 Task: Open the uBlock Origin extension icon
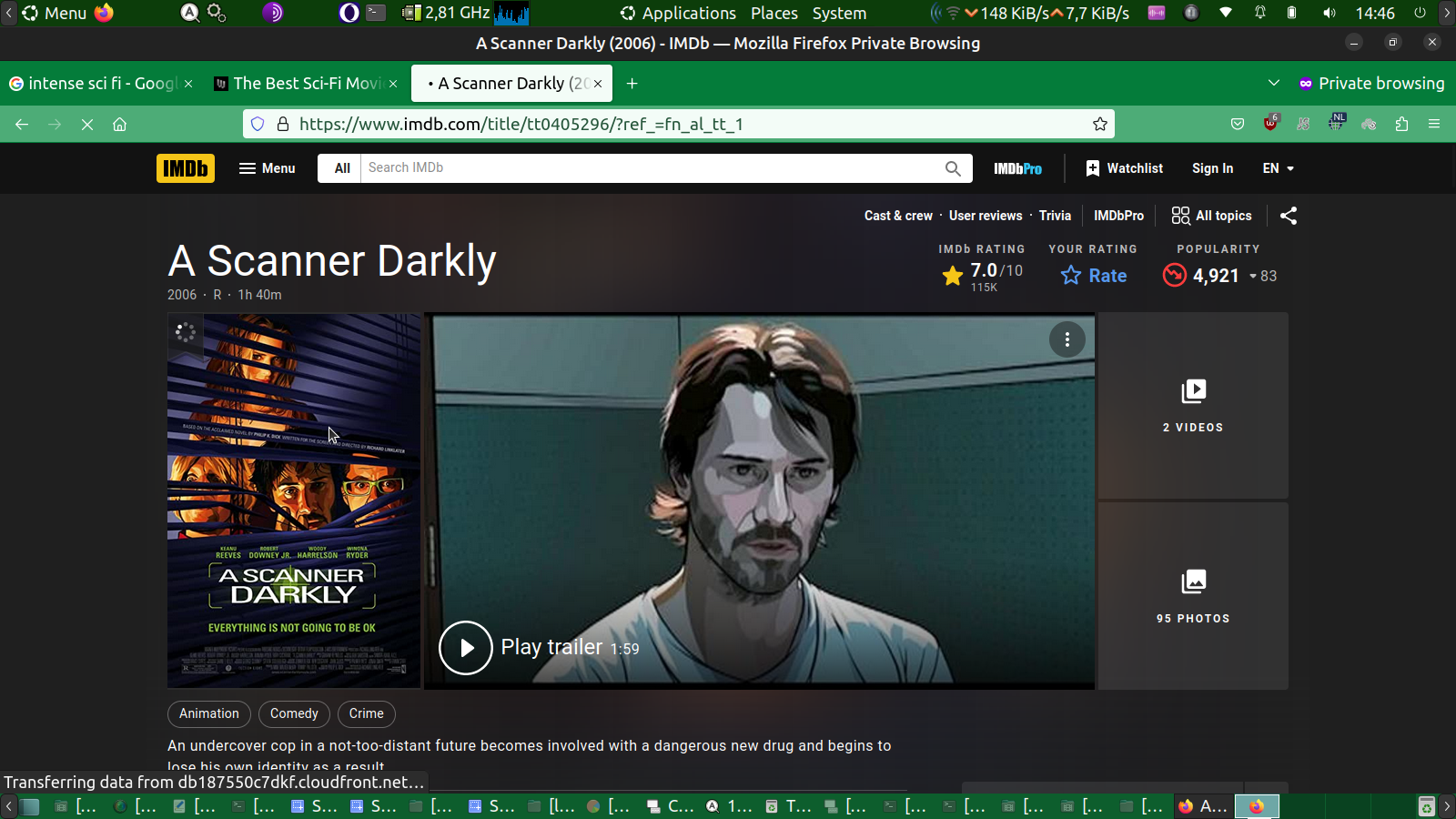click(x=1271, y=123)
